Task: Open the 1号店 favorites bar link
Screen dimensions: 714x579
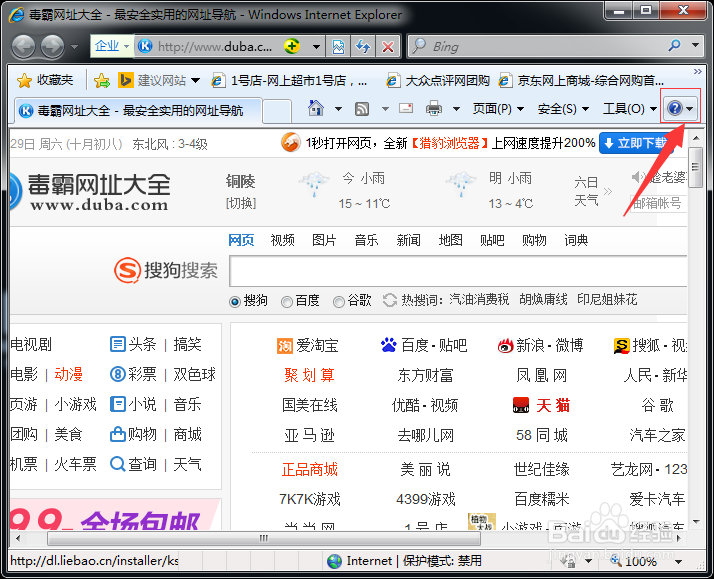Action: tap(290, 81)
